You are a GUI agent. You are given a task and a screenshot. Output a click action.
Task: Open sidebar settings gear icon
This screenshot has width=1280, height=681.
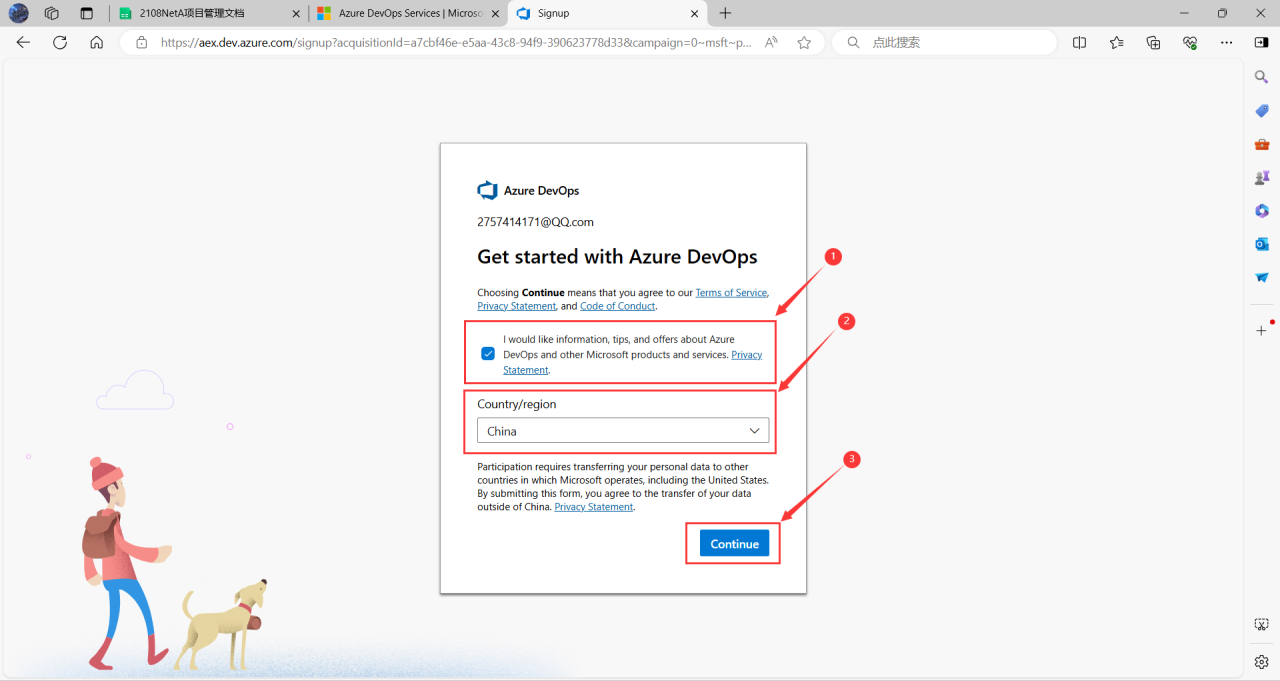1262,662
